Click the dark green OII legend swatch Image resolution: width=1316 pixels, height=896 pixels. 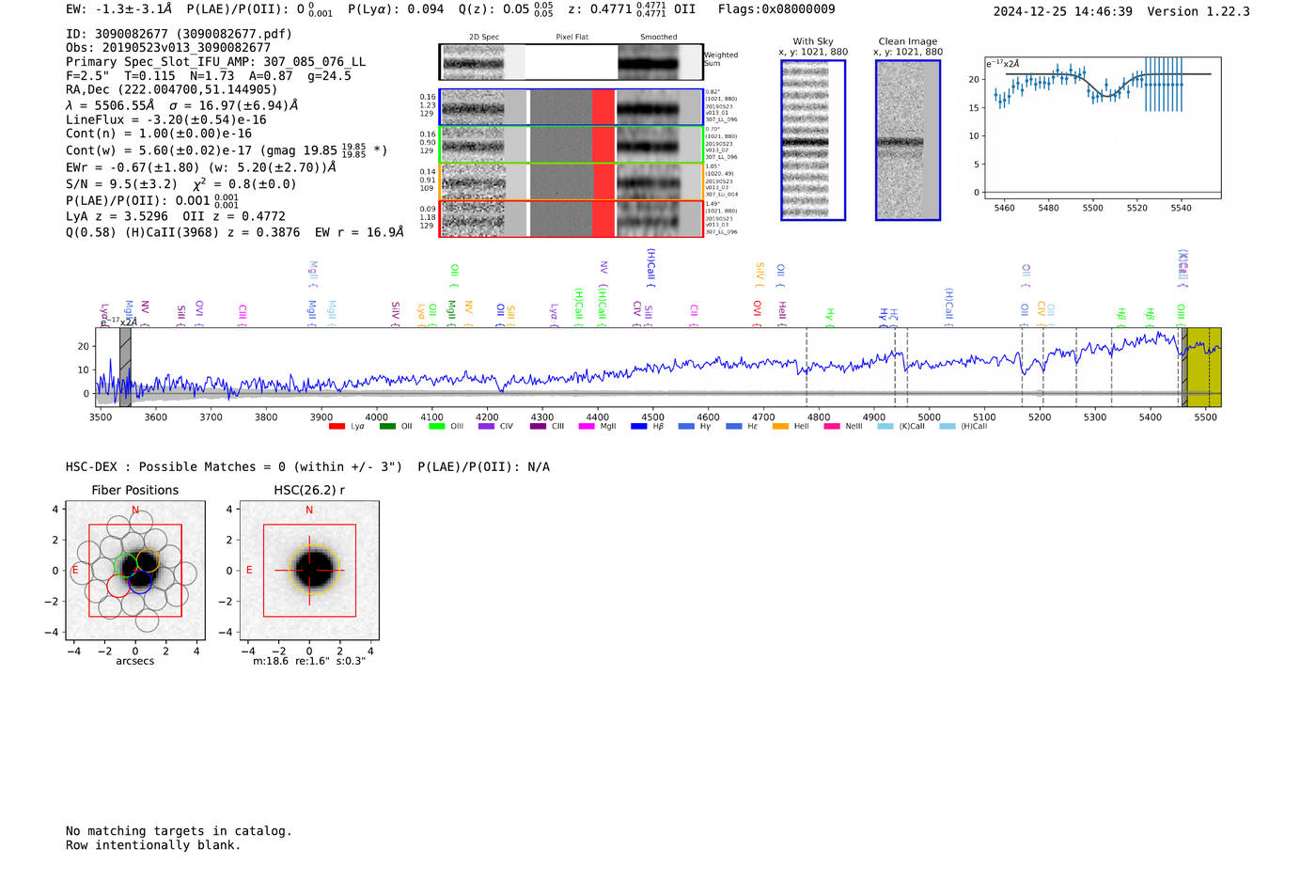(387, 427)
